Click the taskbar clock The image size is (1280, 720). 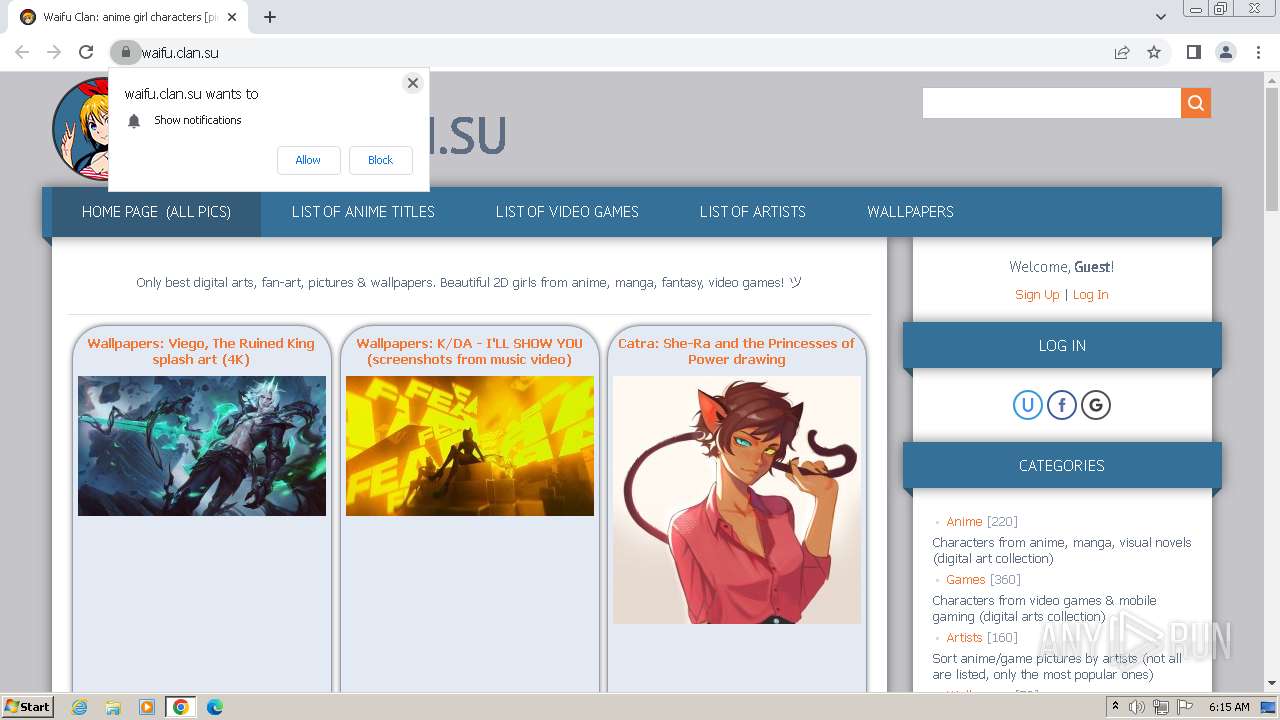click(1229, 707)
